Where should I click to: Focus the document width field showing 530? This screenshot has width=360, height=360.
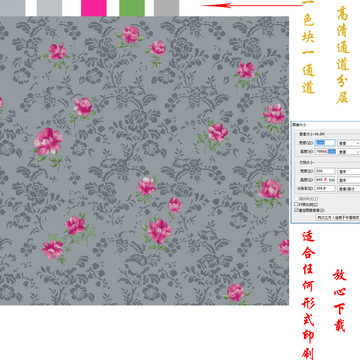point(325,171)
